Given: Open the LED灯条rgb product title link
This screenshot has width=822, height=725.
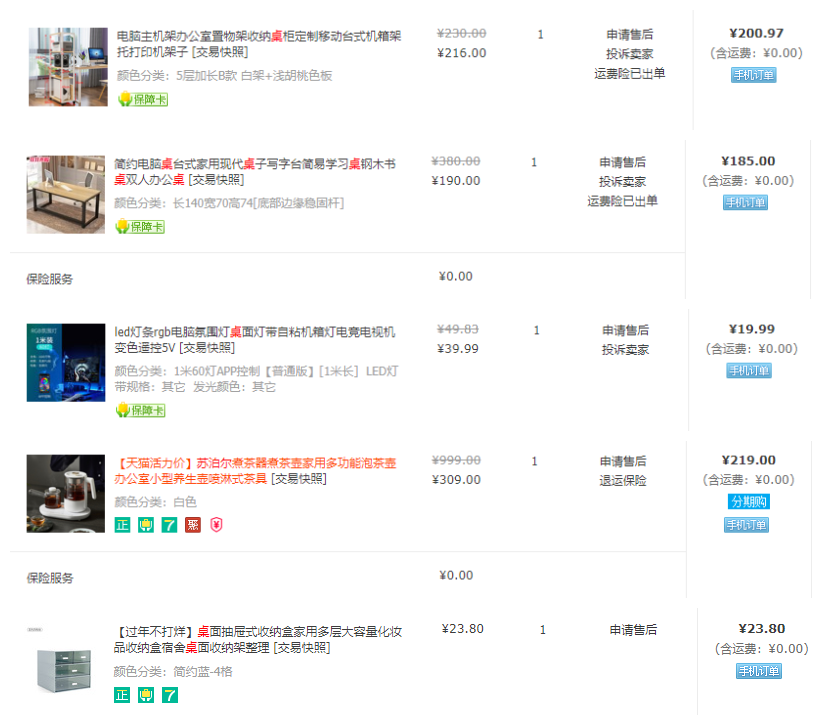Looking at the screenshot, I should coord(254,331).
